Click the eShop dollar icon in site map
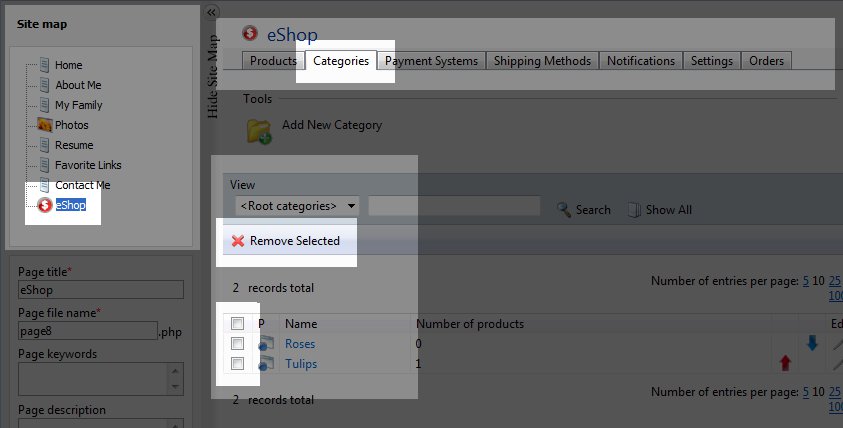The height and width of the screenshot is (428, 843). pyautogui.click(x=45, y=205)
